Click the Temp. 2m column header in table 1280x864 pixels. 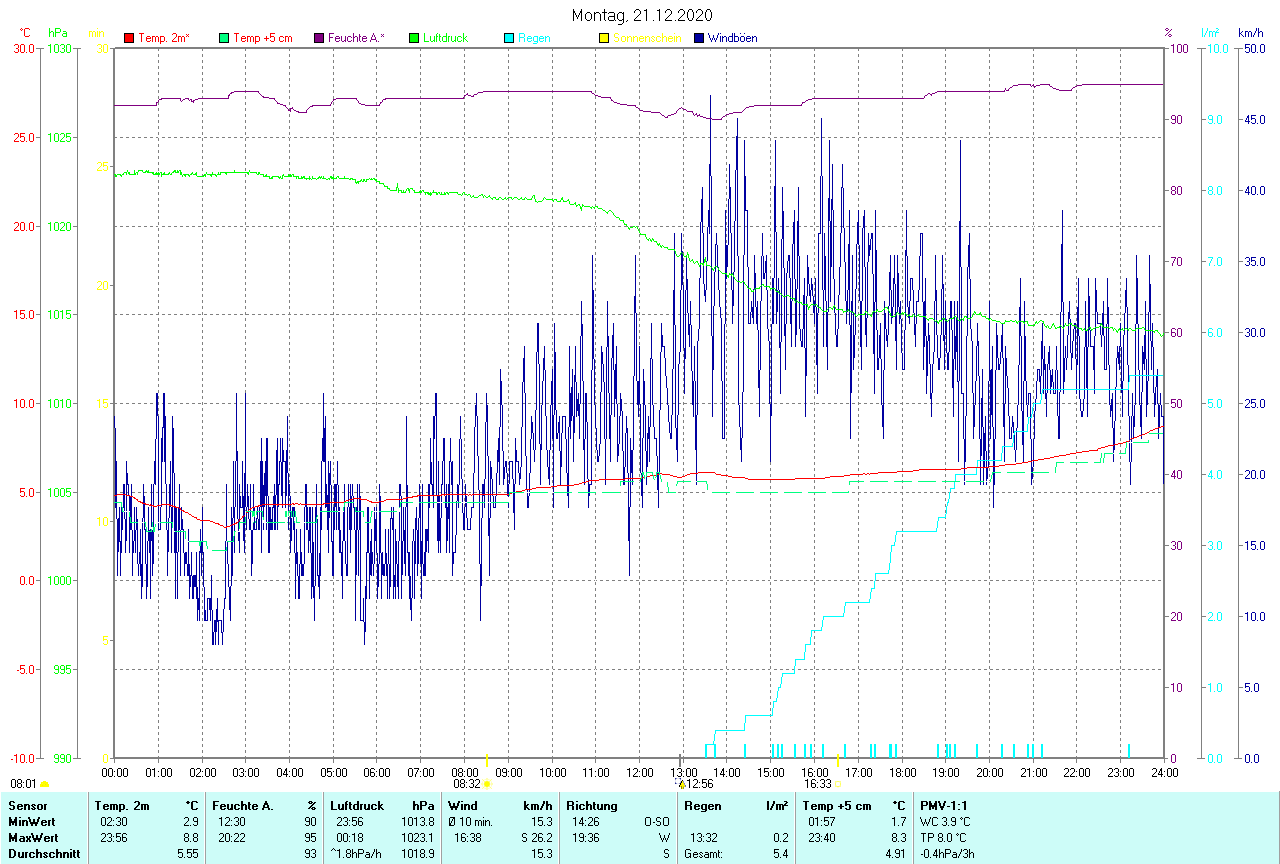(122, 805)
